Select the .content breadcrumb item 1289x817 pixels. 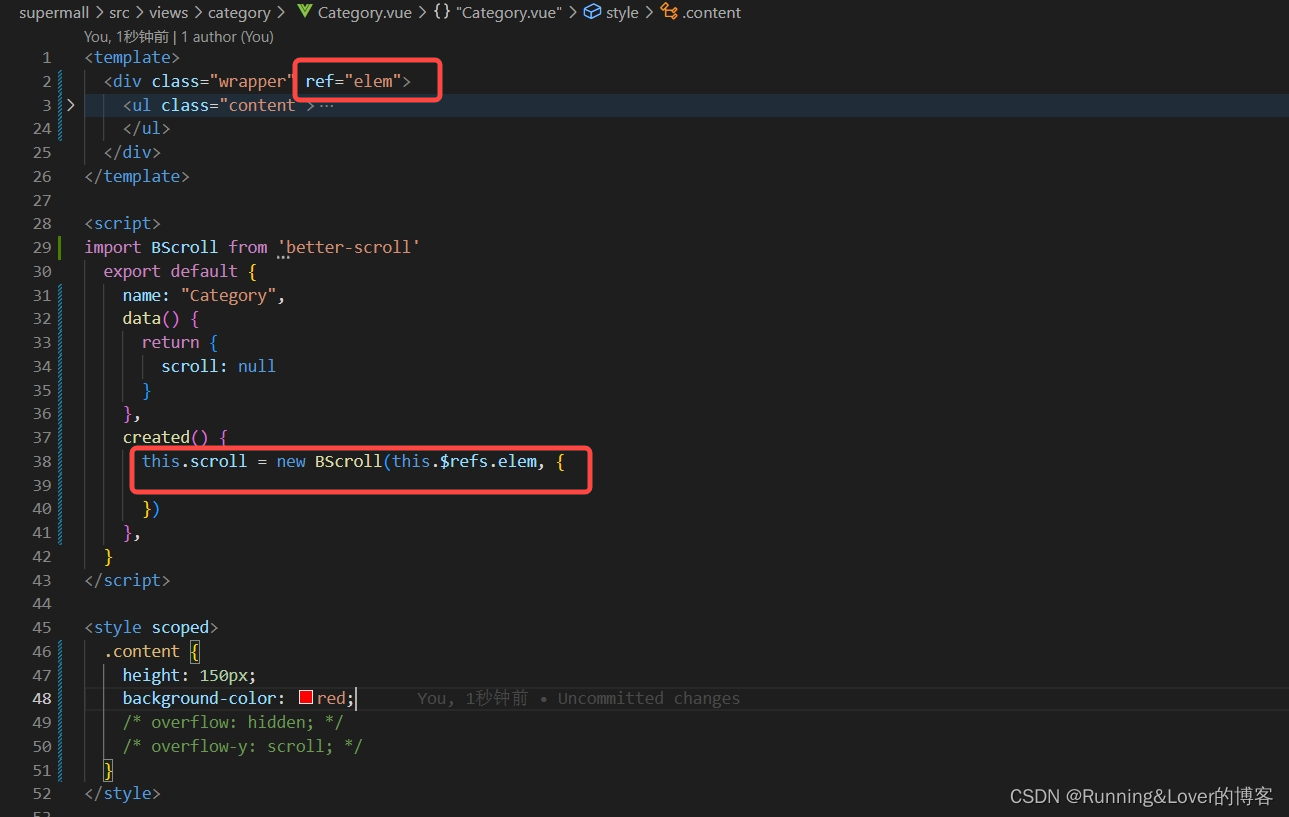tap(712, 13)
